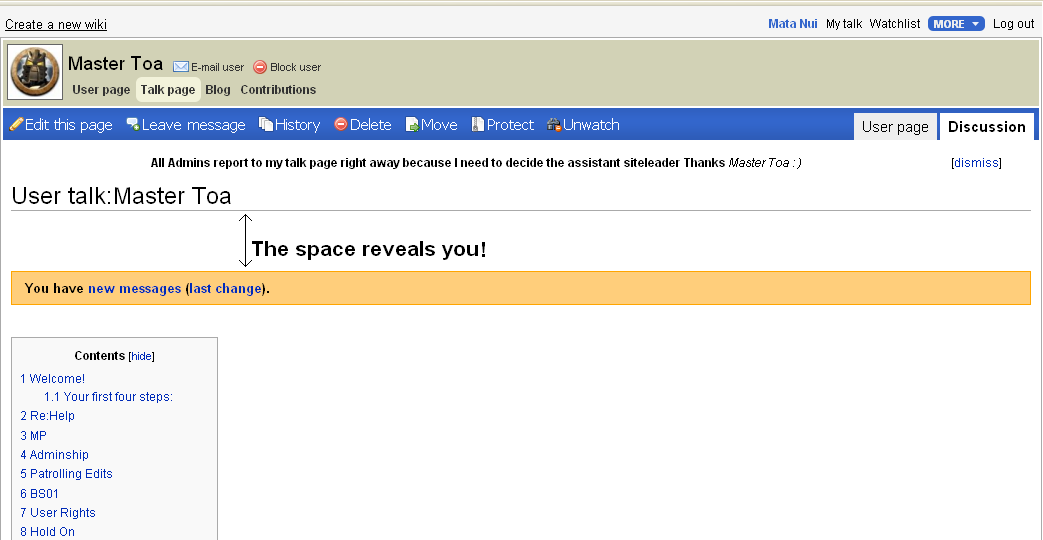Jump to 3 MP section
Viewport: 1043px width, 540px height.
[33, 436]
